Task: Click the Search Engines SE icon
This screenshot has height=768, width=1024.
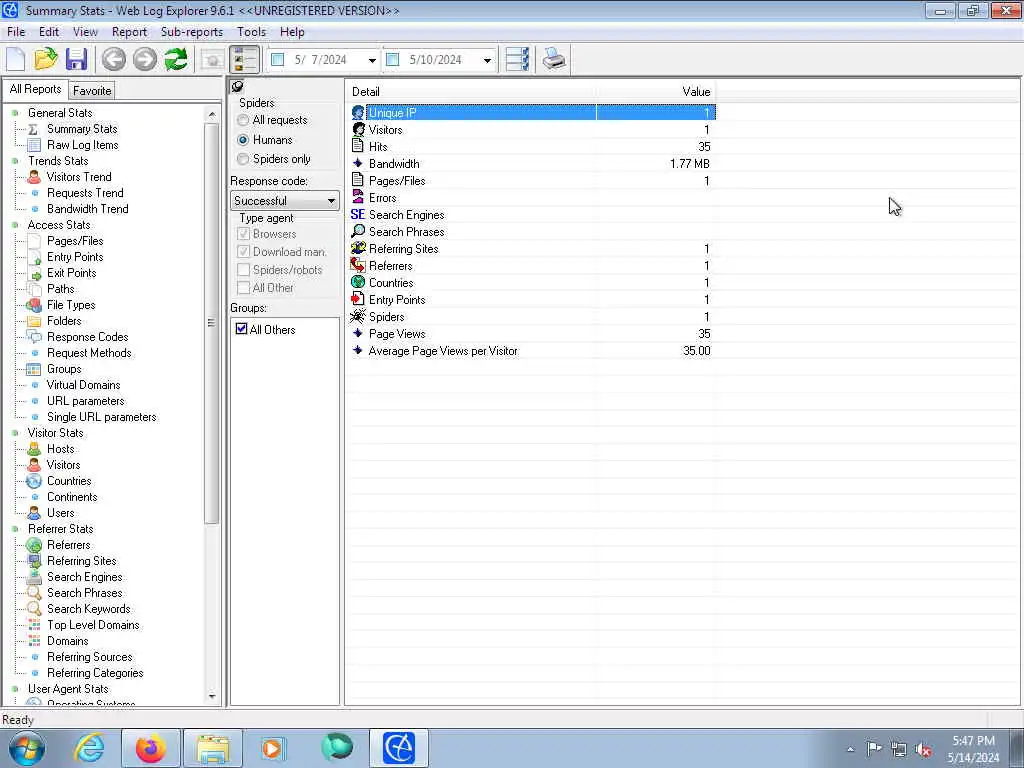Action: pos(358,214)
